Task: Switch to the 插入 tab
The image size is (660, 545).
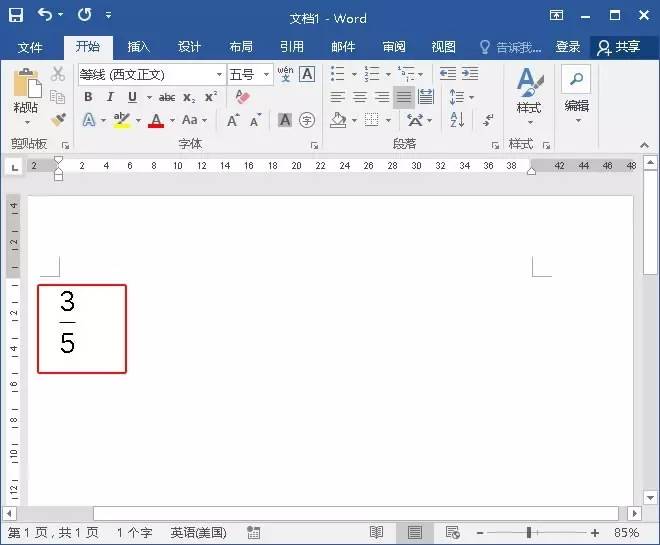Action: [138, 47]
